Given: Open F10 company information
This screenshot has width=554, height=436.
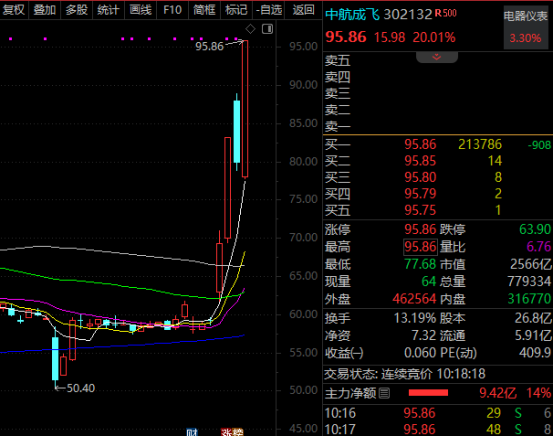Looking at the screenshot, I should point(172,10).
